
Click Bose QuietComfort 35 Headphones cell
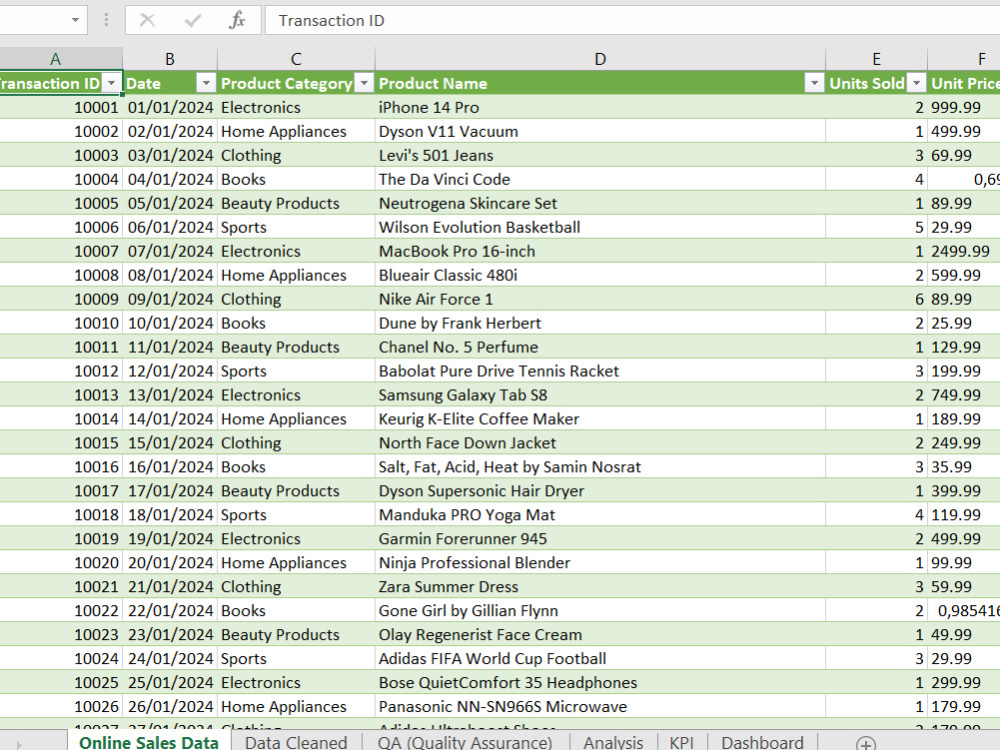click(x=600, y=682)
